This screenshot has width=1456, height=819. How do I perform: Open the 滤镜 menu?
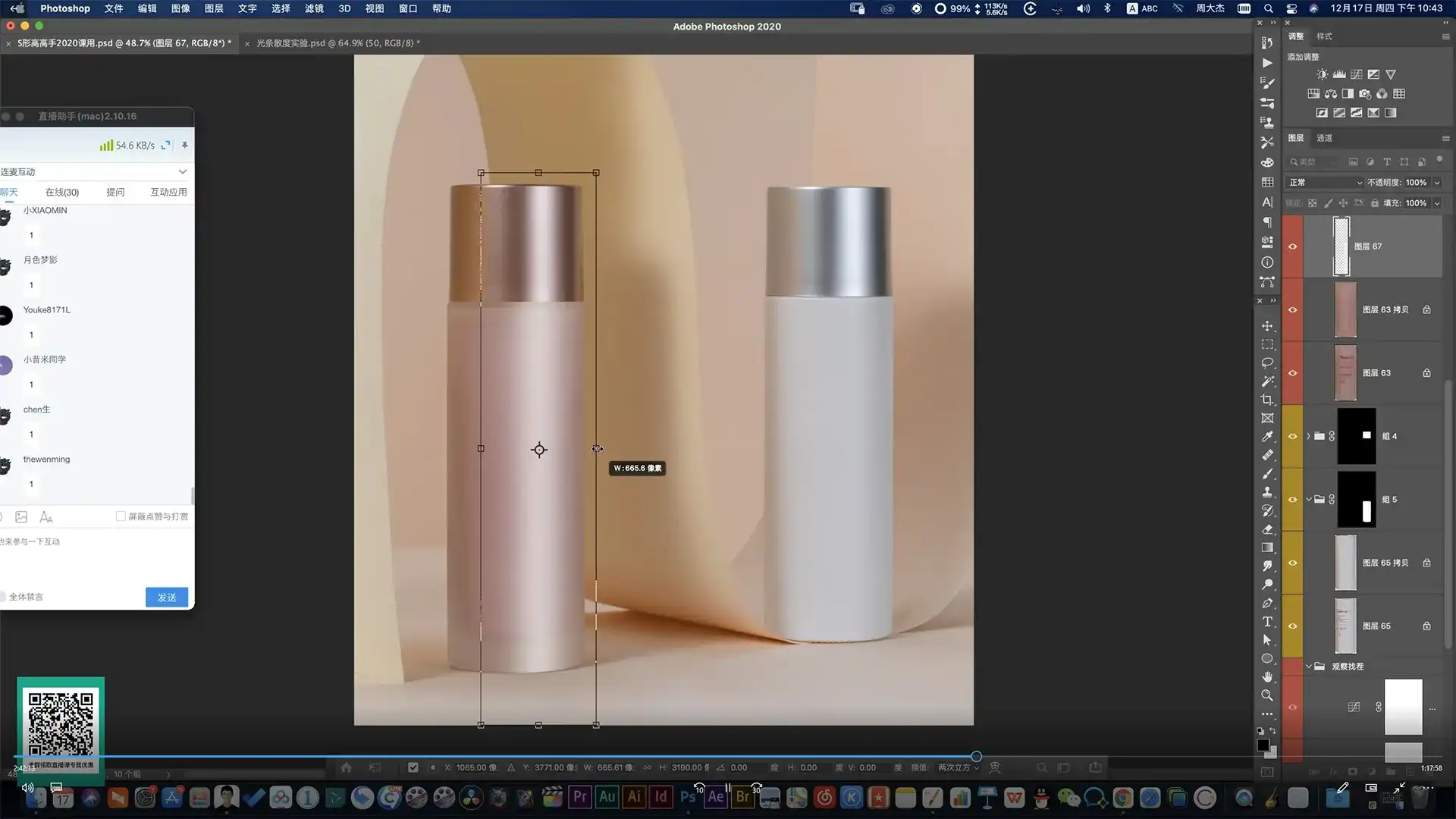[x=314, y=8]
